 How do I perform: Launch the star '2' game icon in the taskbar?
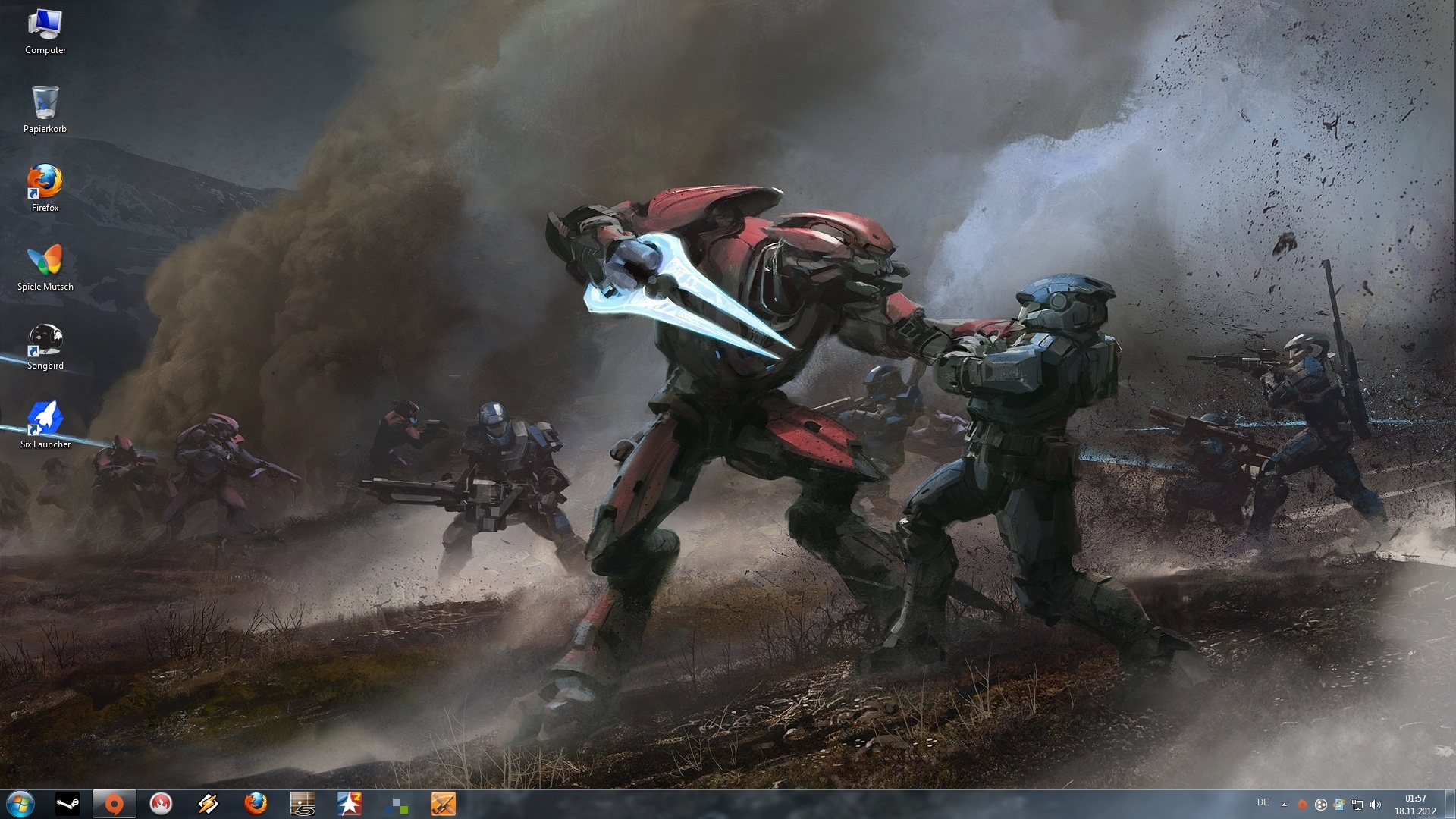(x=350, y=804)
